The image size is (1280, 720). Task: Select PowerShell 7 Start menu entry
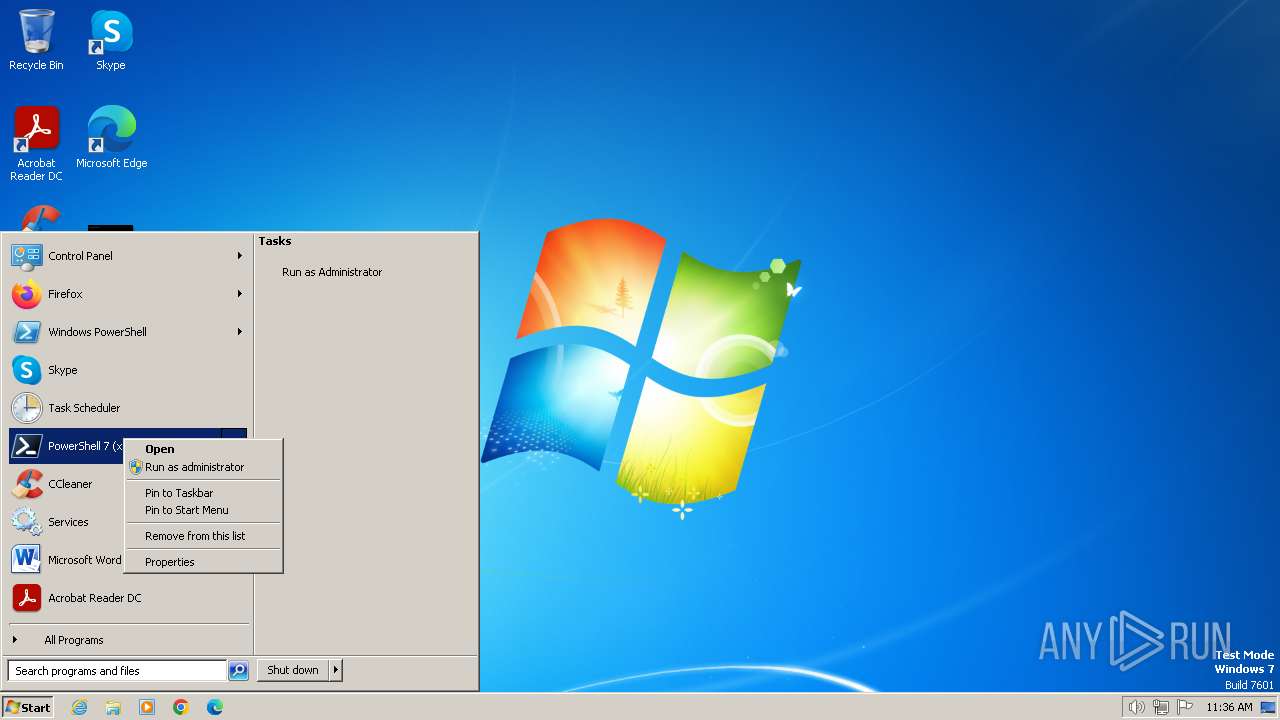(128, 446)
